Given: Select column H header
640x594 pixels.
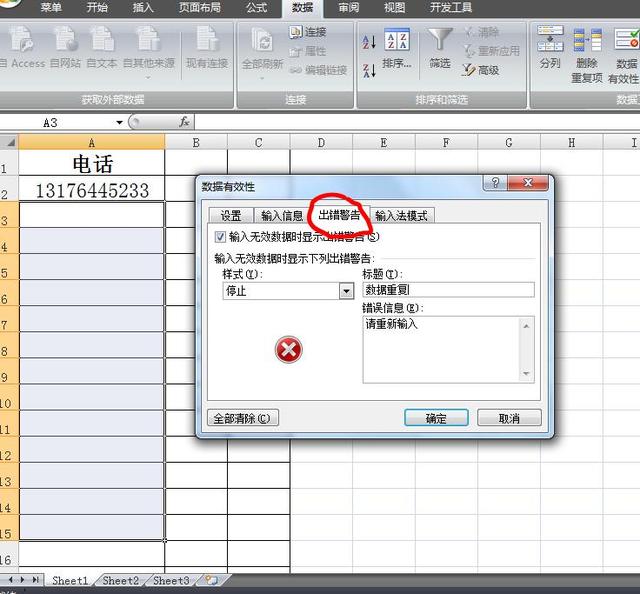Looking at the screenshot, I should click(x=571, y=142).
